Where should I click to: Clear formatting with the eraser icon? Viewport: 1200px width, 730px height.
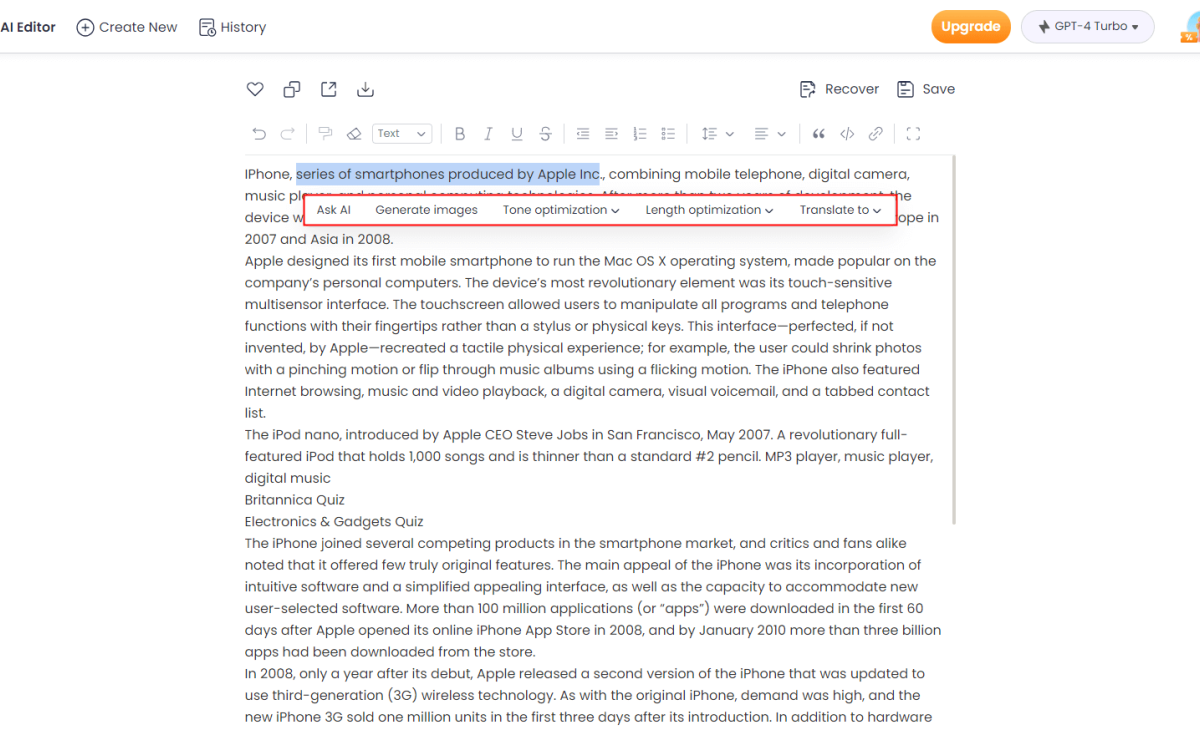[x=353, y=134]
